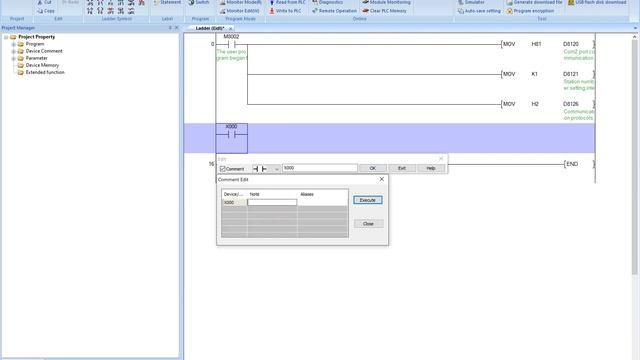Close the Project Manager panel
Viewport: 640px width, 360px height.
coord(177,28)
